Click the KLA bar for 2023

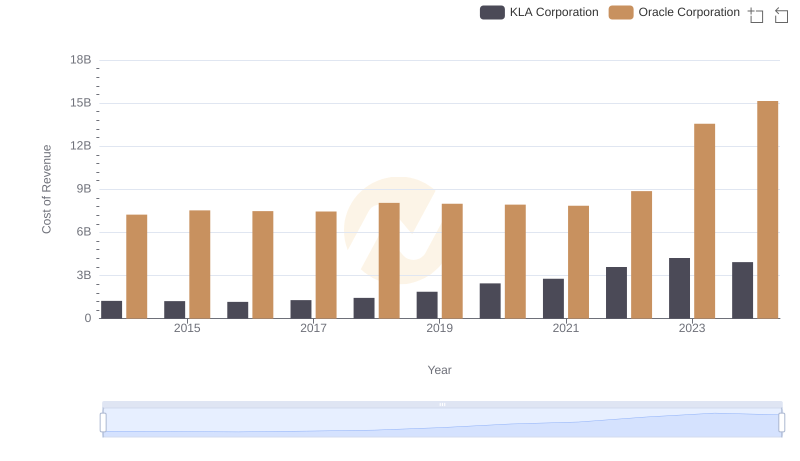680,288
